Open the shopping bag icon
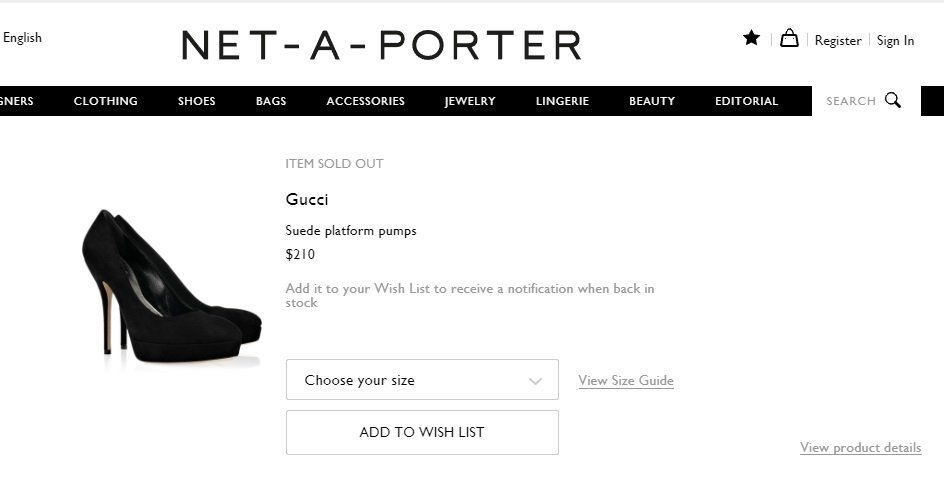Viewport: 944px width, 490px height. click(x=789, y=38)
